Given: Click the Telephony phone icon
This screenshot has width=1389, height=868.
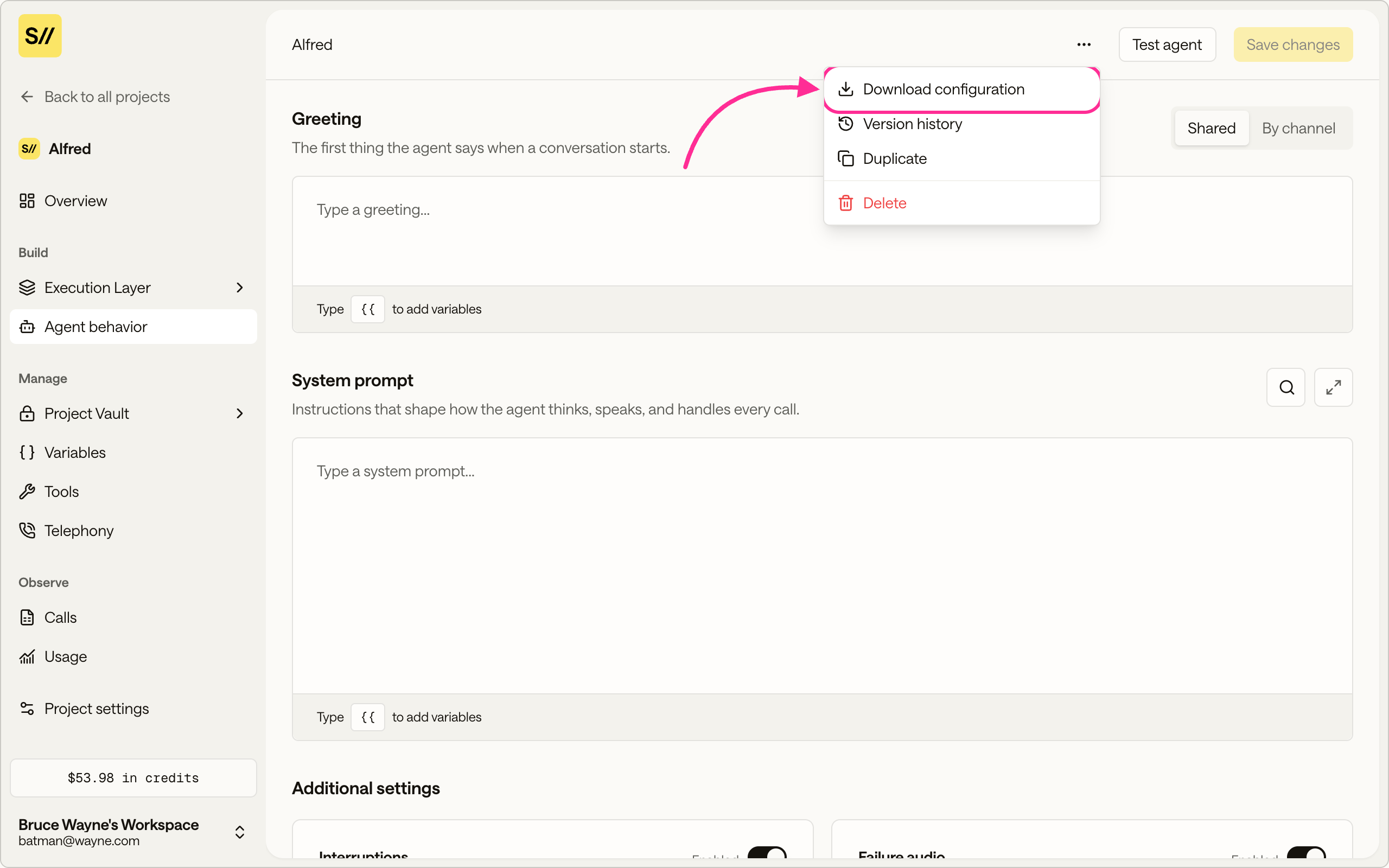Looking at the screenshot, I should [27, 531].
